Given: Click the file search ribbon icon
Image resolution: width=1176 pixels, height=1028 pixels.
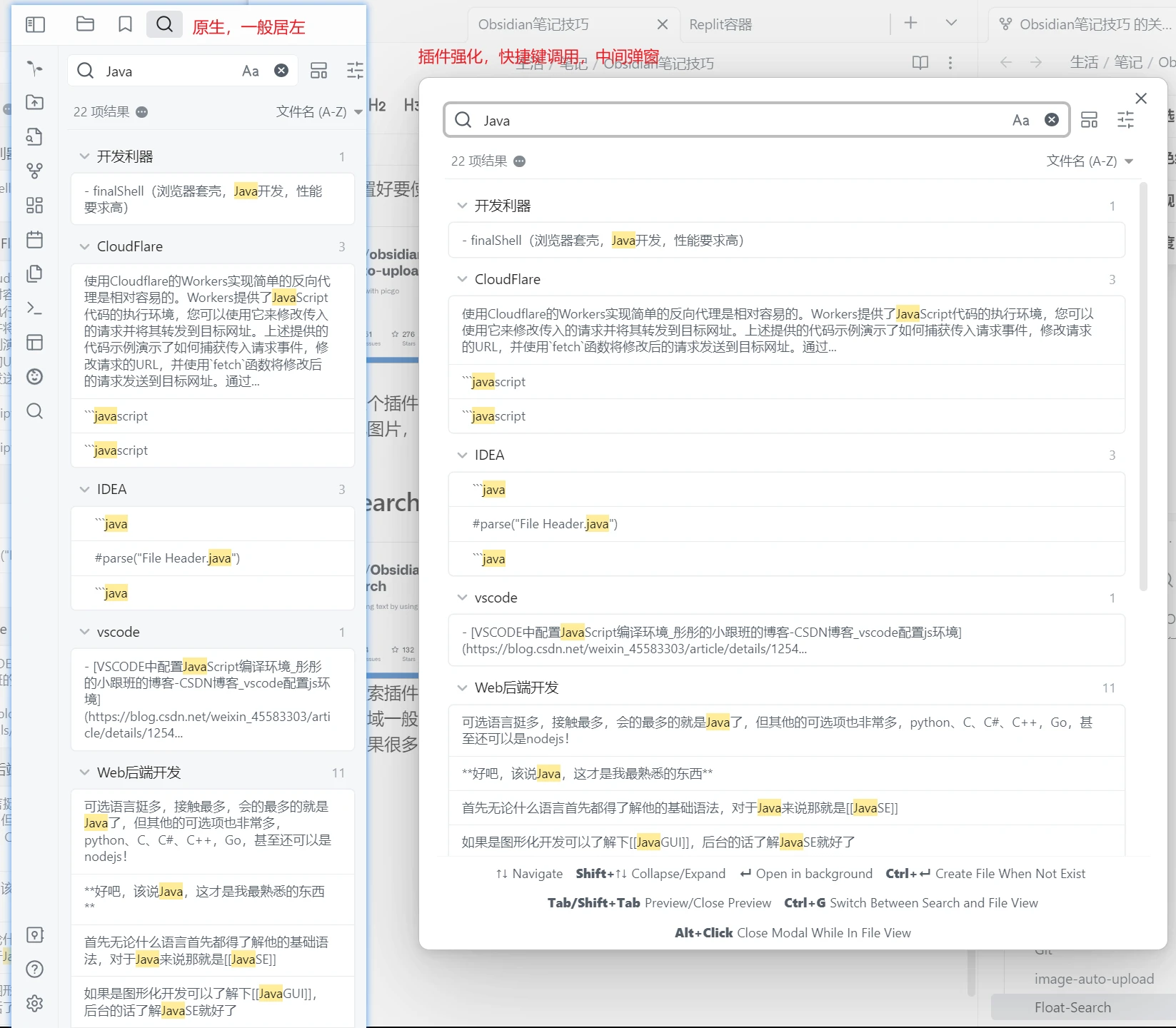Looking at the screenshot, I should pos(34,136).
